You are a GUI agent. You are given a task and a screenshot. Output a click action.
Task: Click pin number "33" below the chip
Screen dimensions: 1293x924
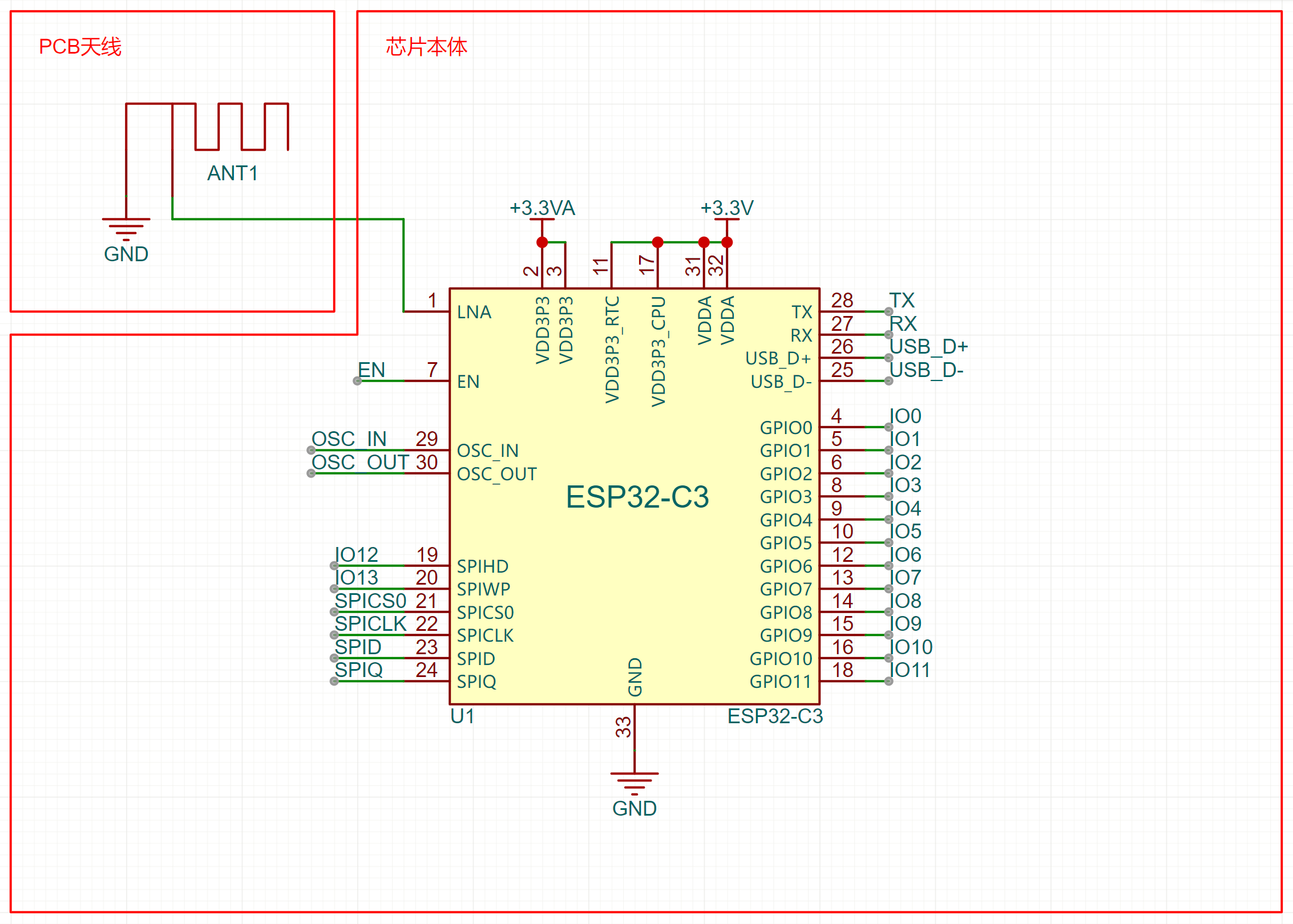tap(623, 727)
